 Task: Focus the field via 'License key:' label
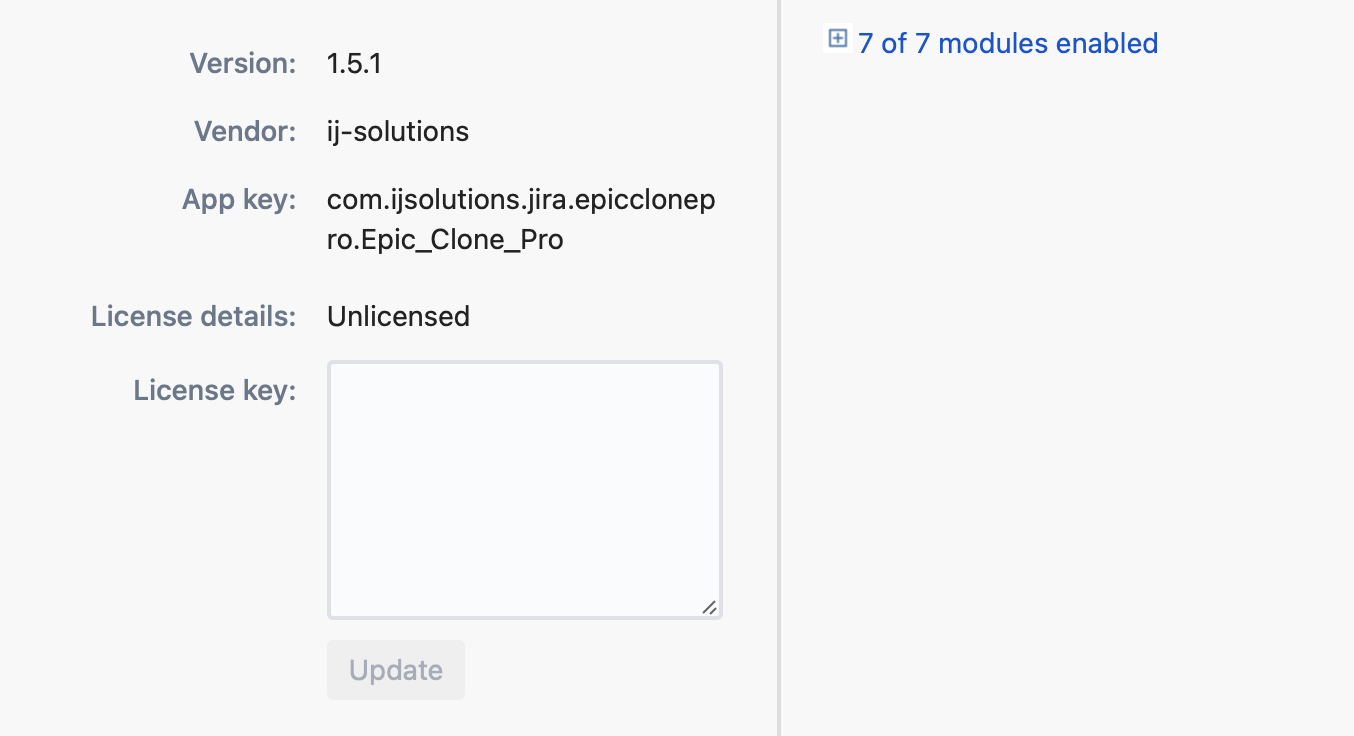point(215,390)
